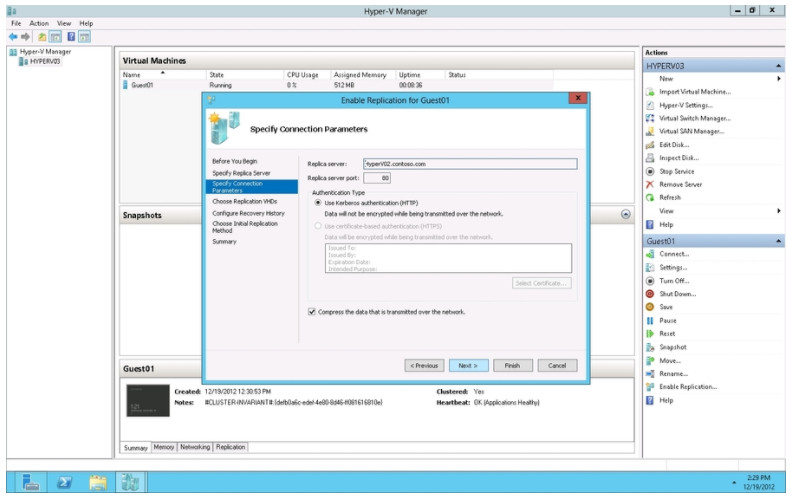
Task: Go to Specify Replica Server wizard step
Action: click(241, 173)
